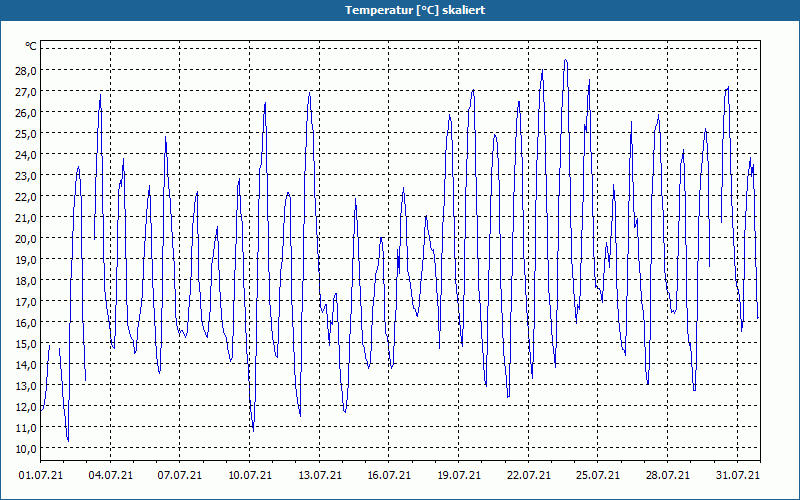Image resolution: width=800 pixels, height=500 pixels.
Task: Click the 16,0 y-axis label
Action: click(26, 323)
